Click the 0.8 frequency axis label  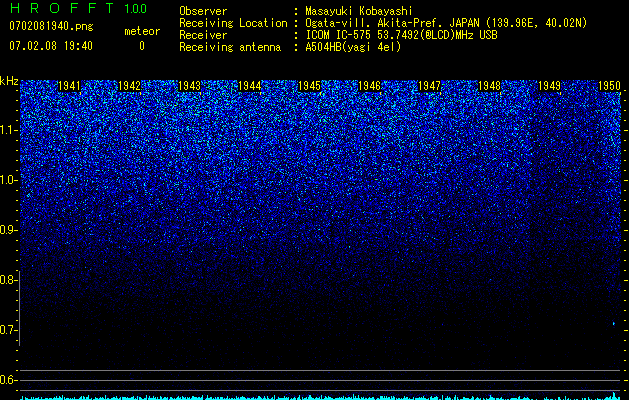[8, 280]
